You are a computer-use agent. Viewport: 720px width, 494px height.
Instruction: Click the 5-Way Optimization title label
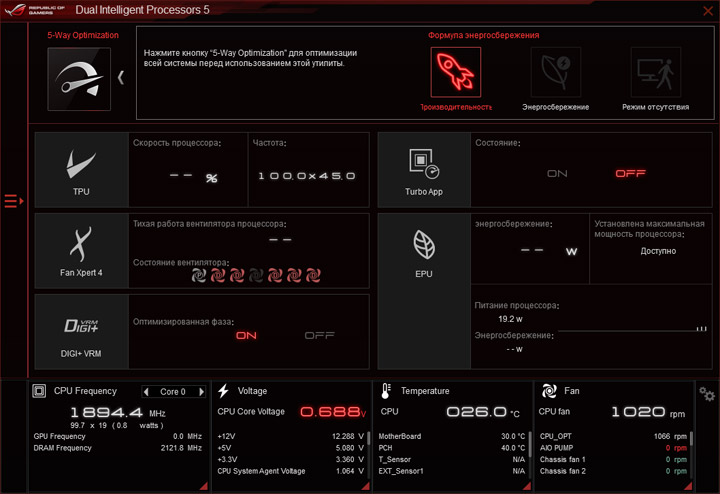[83, 35]
